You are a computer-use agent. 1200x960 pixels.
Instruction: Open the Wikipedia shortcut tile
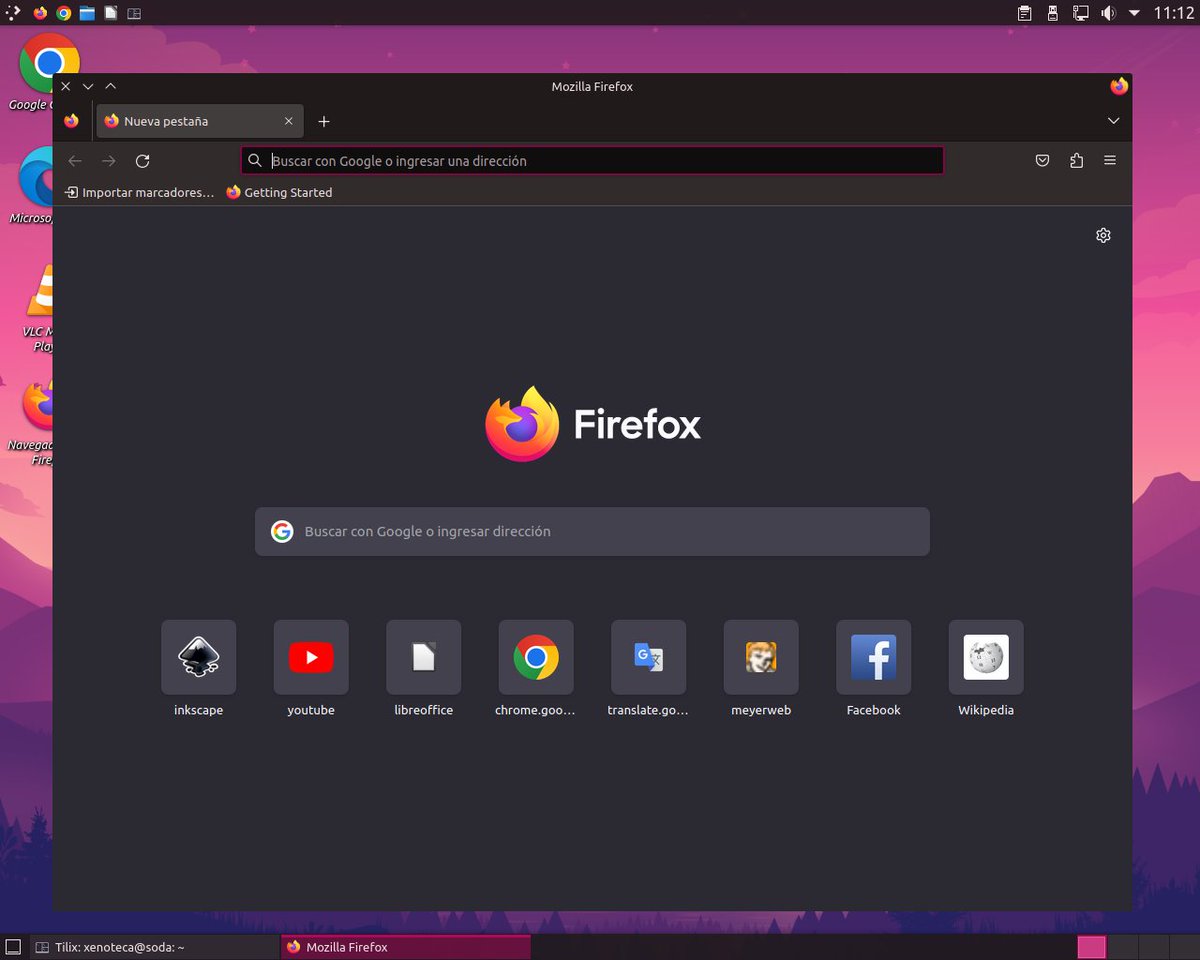click(986, 657)
